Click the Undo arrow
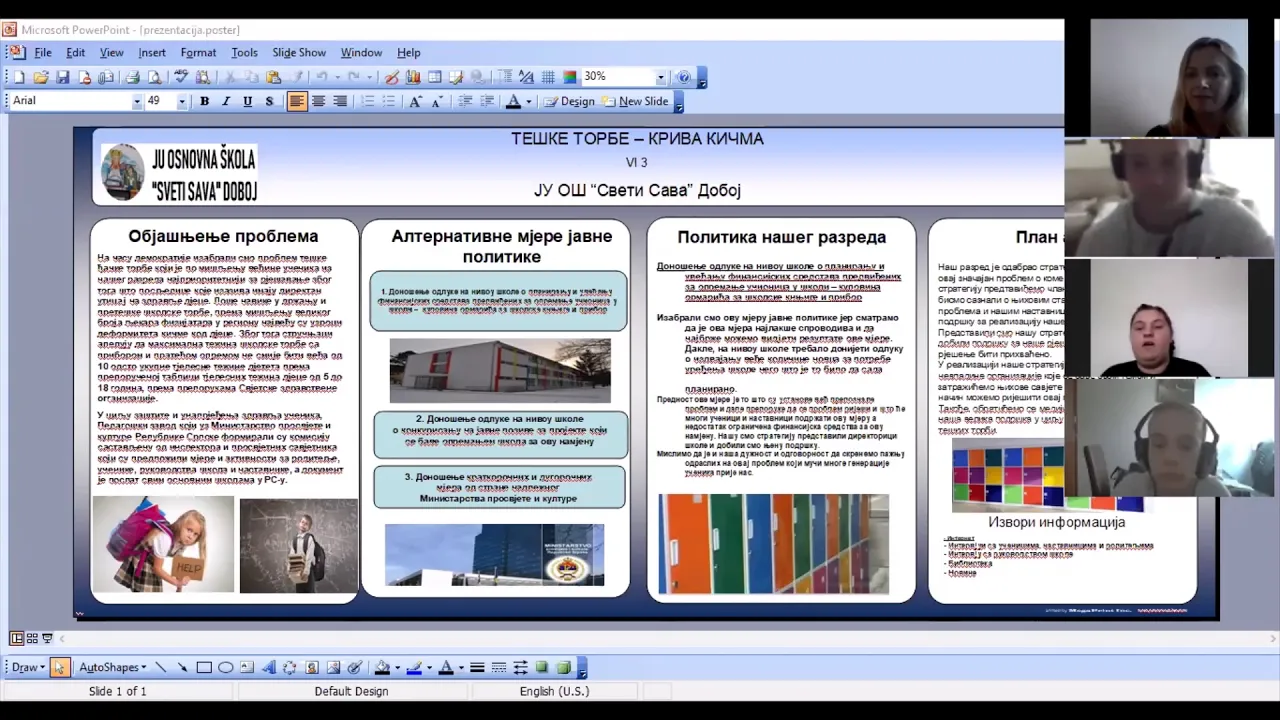The height and width of the screenshot is (720, 1280). click(322, 77)
